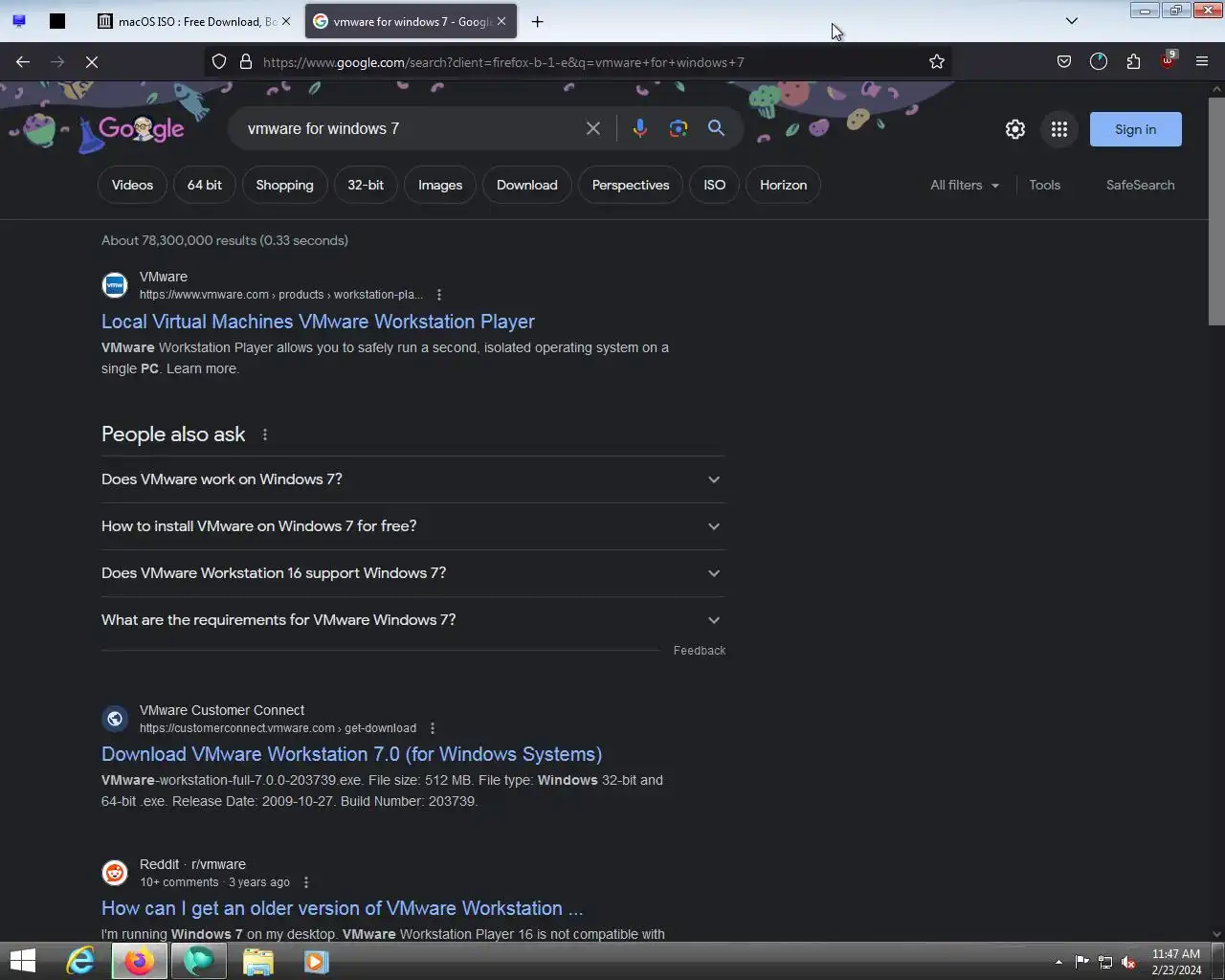Open the taskbar clock and date
The image size is (1225, 980).
tap(1176, 962)
